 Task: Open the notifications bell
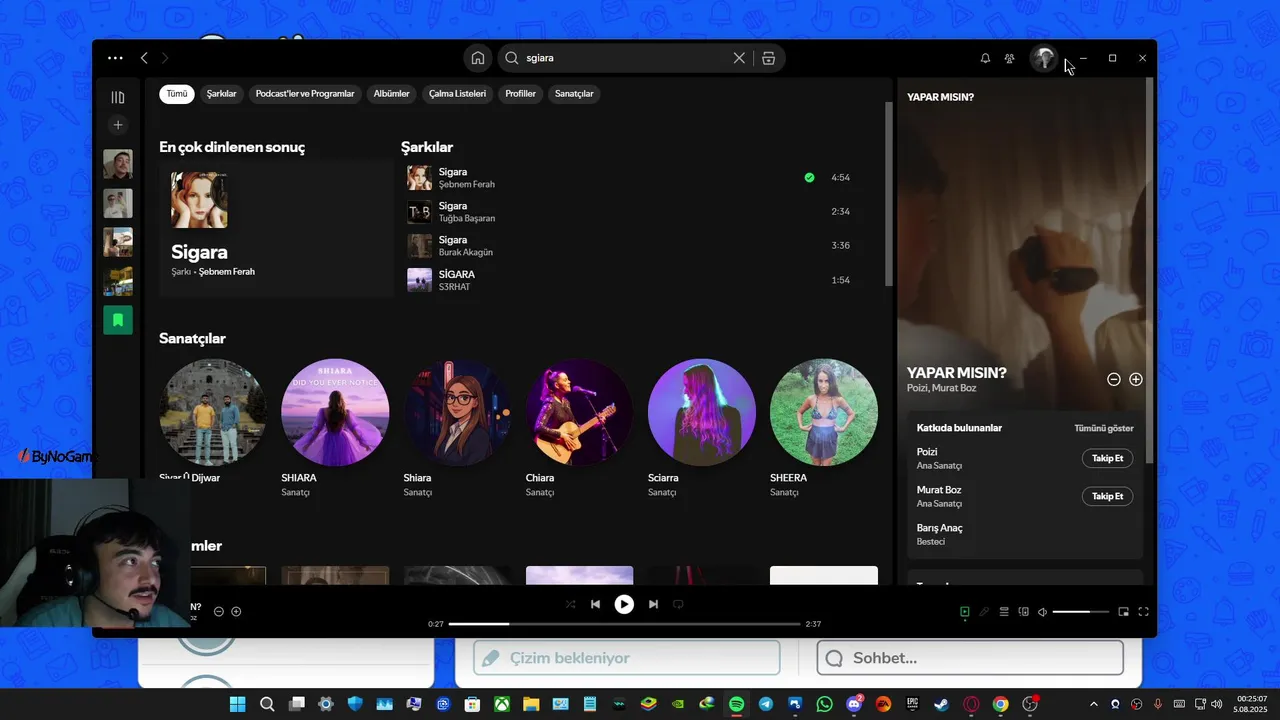tap(985, 58)
